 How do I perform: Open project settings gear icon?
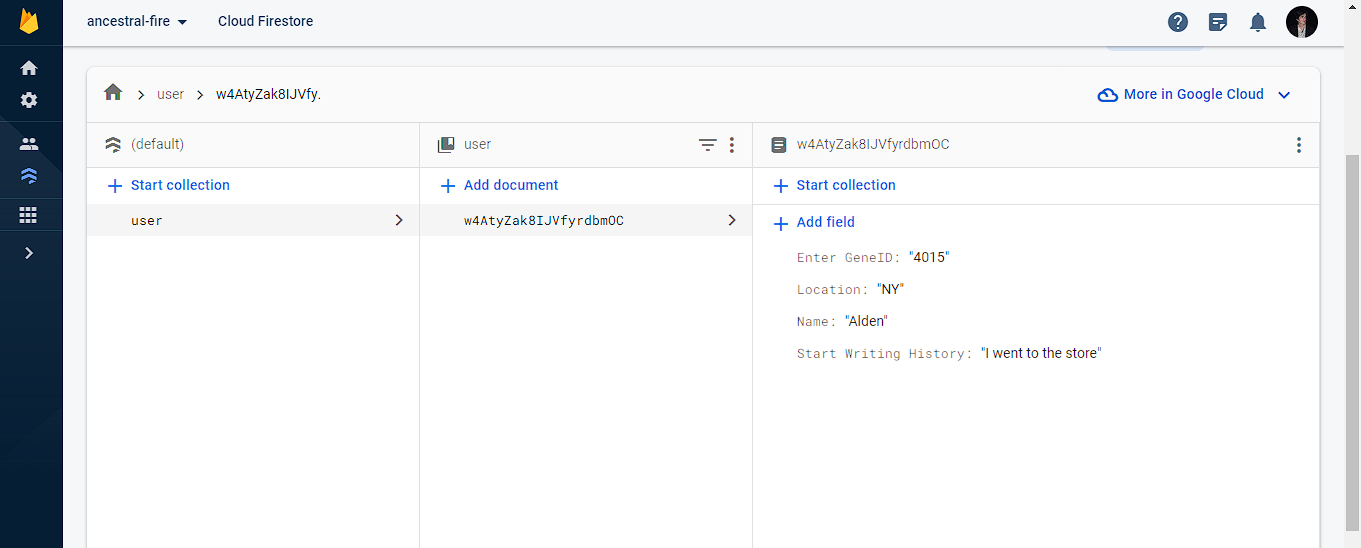coord(29,100)
